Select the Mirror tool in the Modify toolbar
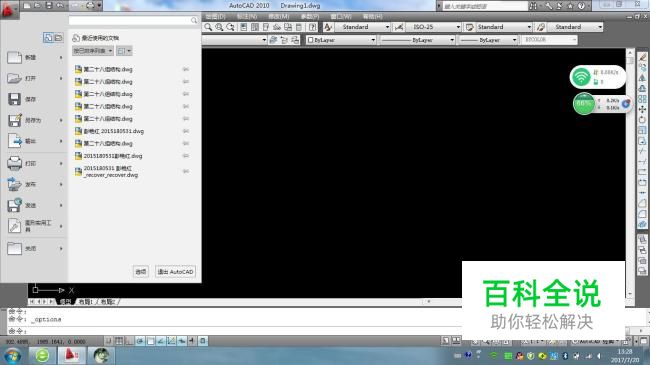 642,78
